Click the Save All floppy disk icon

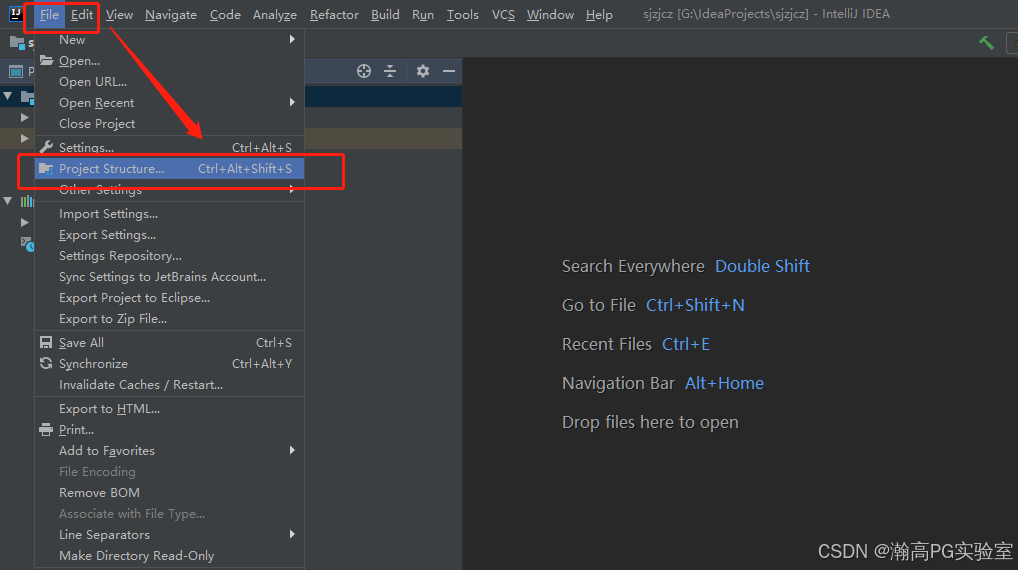[x=46, y=342]
